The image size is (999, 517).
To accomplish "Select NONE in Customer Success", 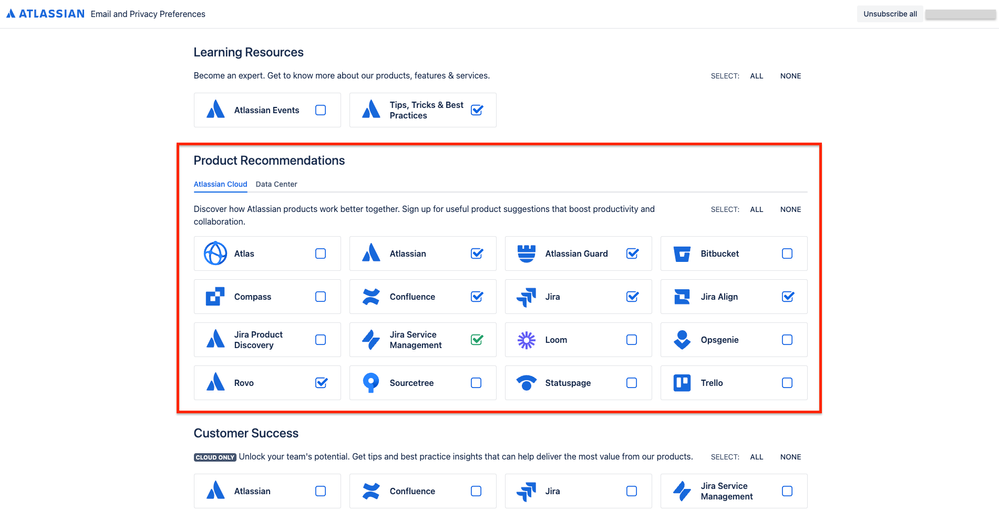I will click(x=791, y=457).
